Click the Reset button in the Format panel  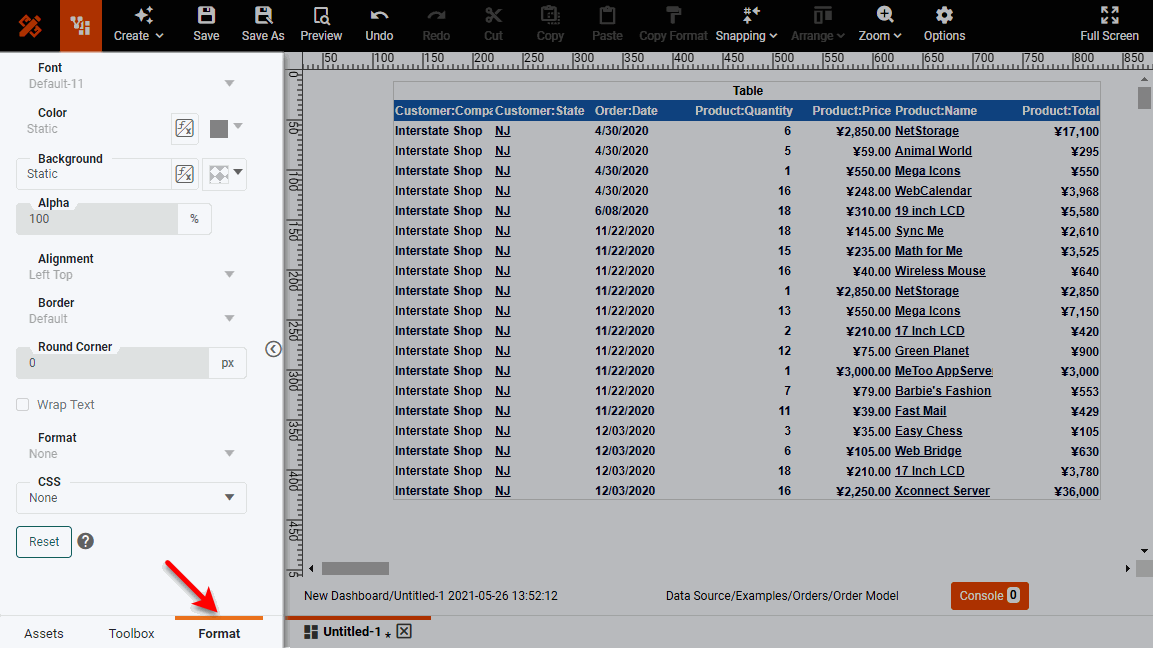(43, 541)
